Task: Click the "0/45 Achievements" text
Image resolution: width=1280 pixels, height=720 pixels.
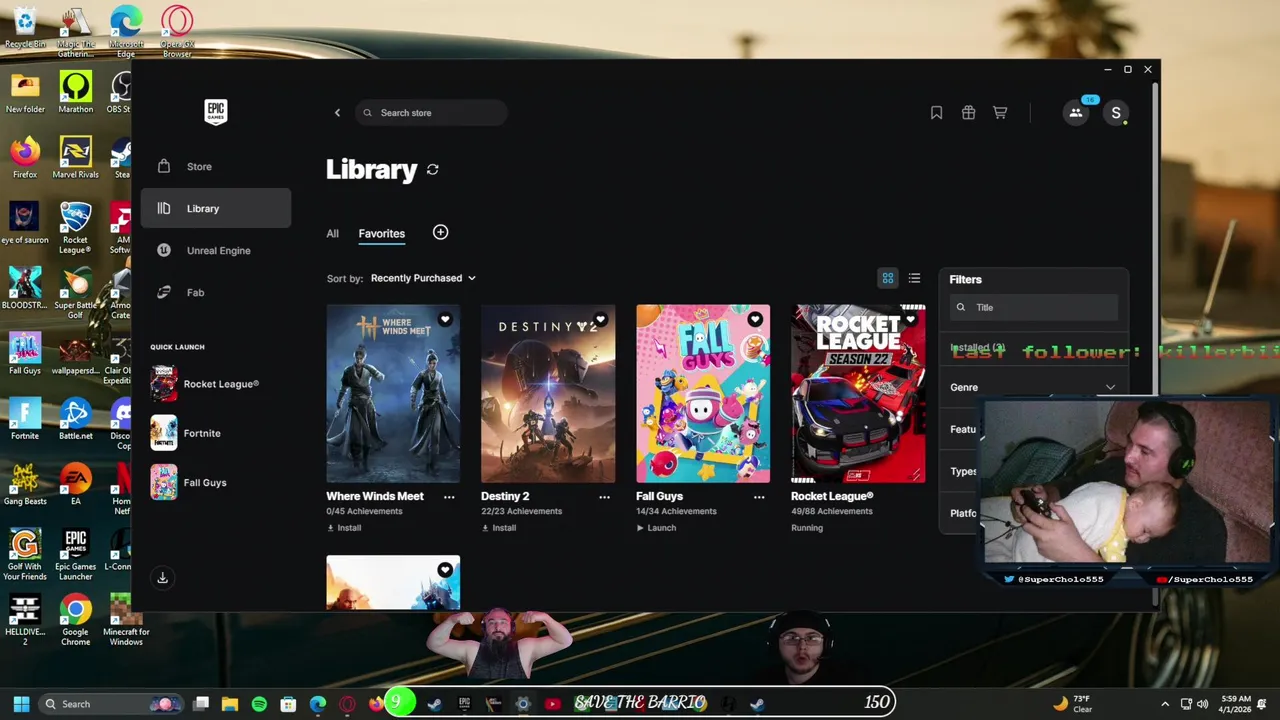Action: [364, 511]
